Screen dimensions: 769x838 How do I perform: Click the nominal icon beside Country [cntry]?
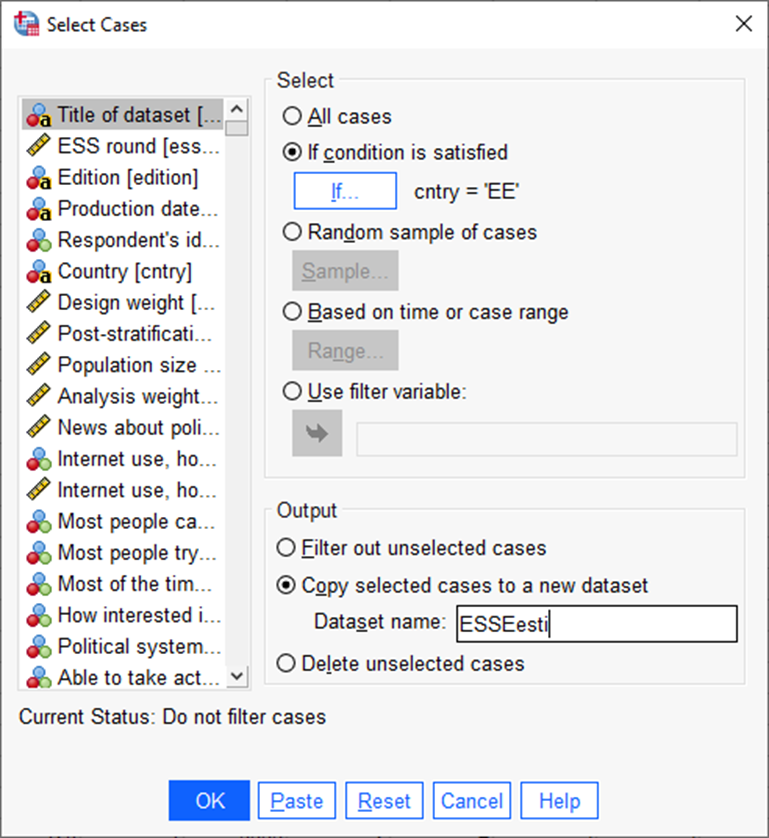point(39,271)
